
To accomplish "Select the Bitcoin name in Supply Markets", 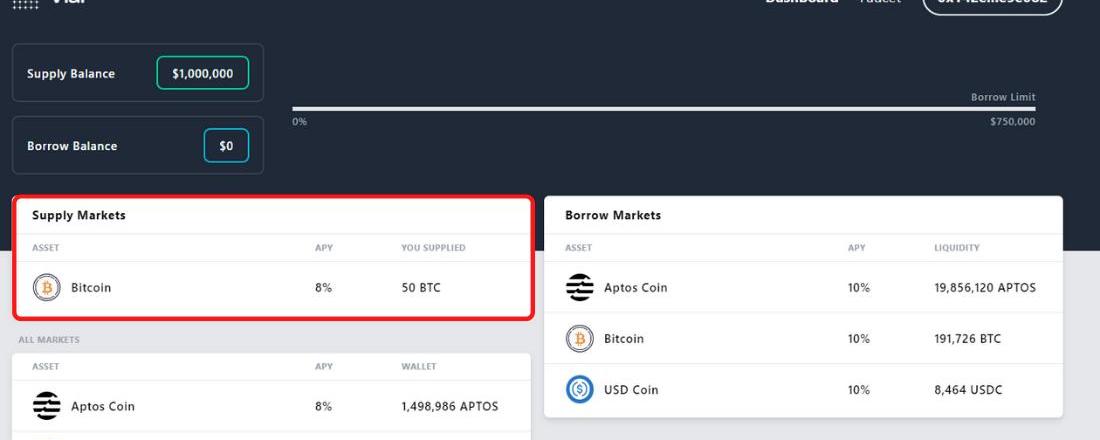I will point(91,288).
